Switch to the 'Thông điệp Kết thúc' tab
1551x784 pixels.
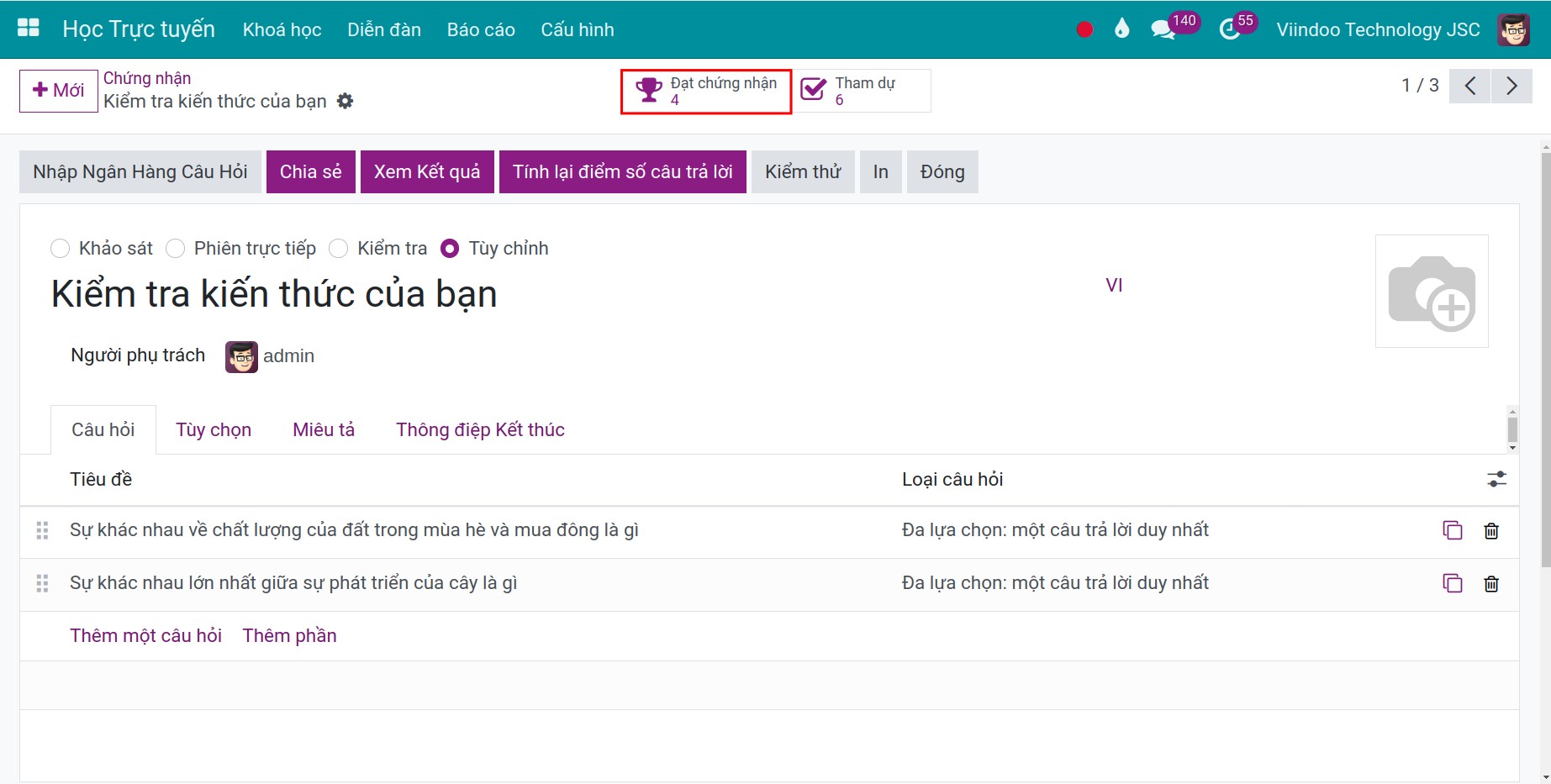click(x=480, y=429)
